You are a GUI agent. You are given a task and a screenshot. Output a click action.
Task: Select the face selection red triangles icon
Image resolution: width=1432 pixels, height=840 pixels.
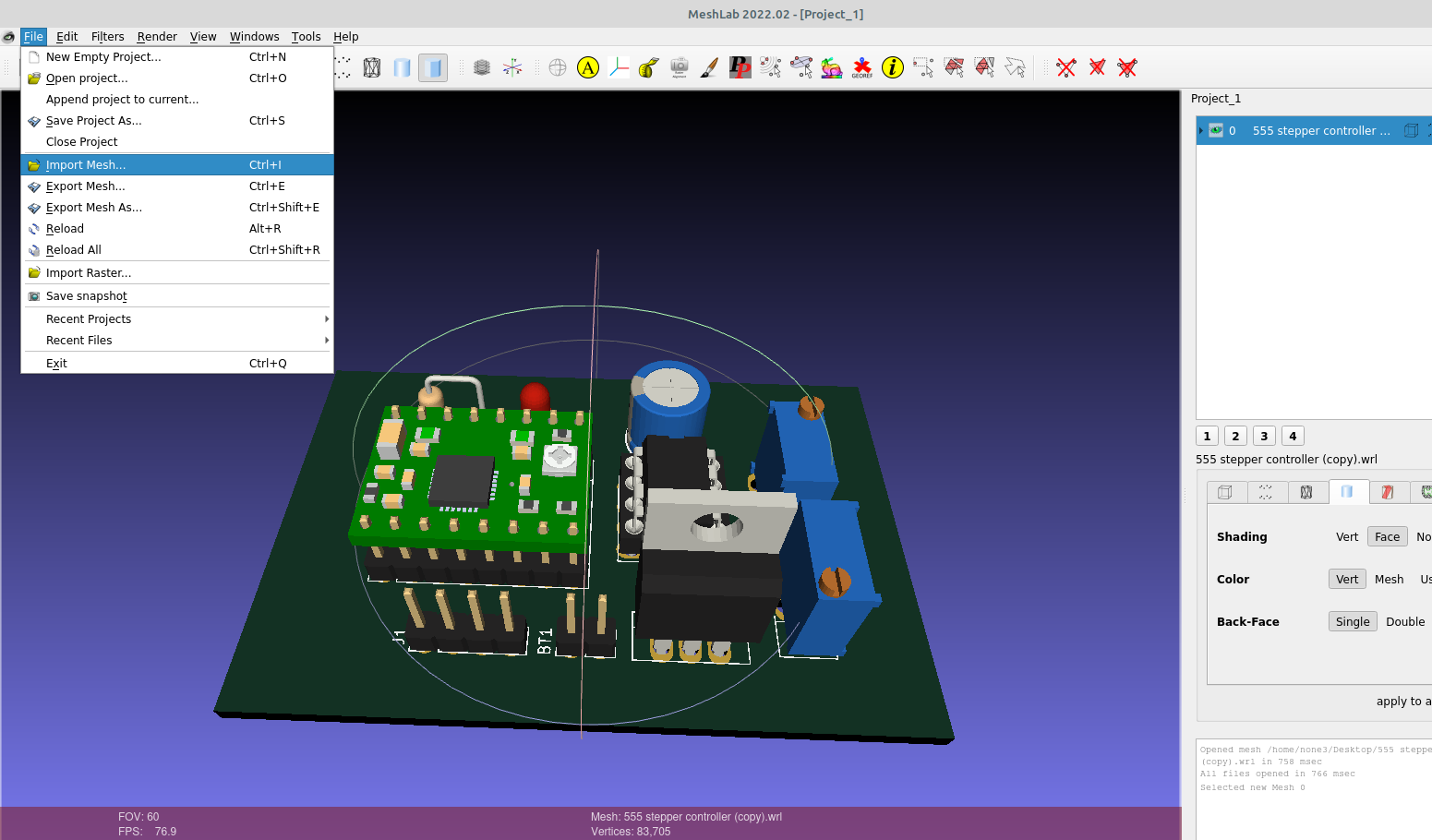[954, 66]
